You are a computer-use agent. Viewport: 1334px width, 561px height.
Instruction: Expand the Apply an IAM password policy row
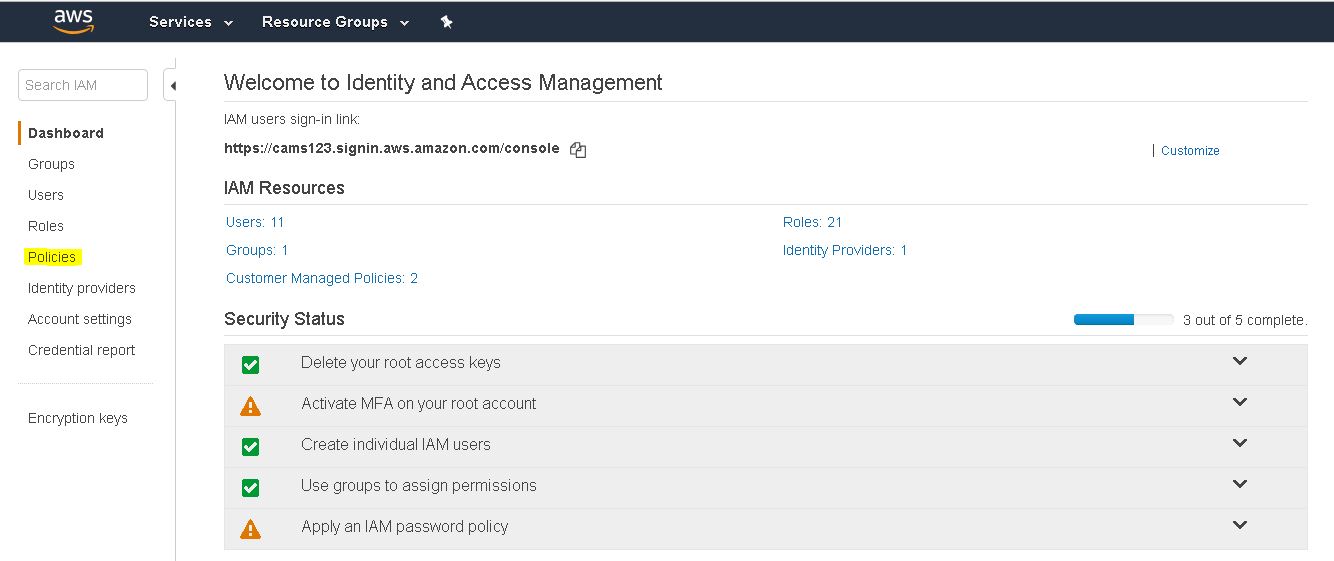pos(1240,525)
